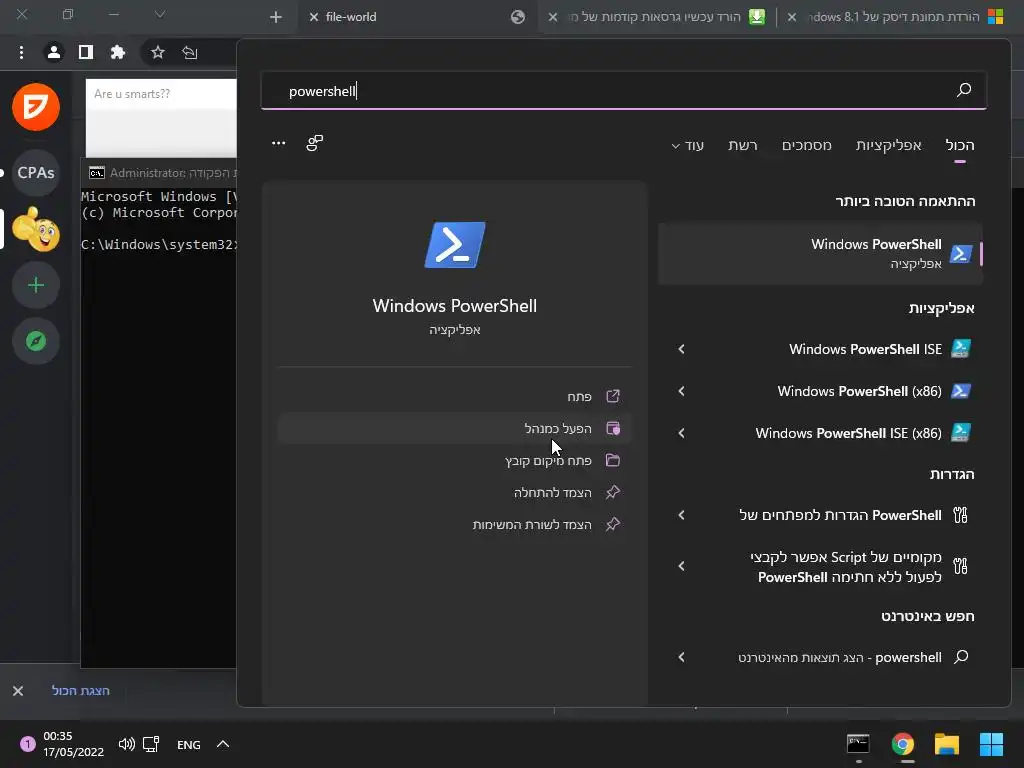1024x768 pixels.
Task: Click the green plus add server button
Action: click(36, 285)
